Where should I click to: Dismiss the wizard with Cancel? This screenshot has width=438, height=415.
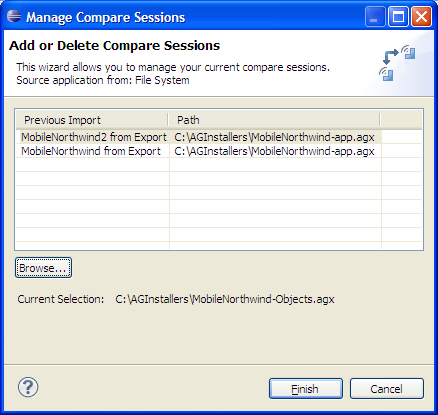point(387,389)
